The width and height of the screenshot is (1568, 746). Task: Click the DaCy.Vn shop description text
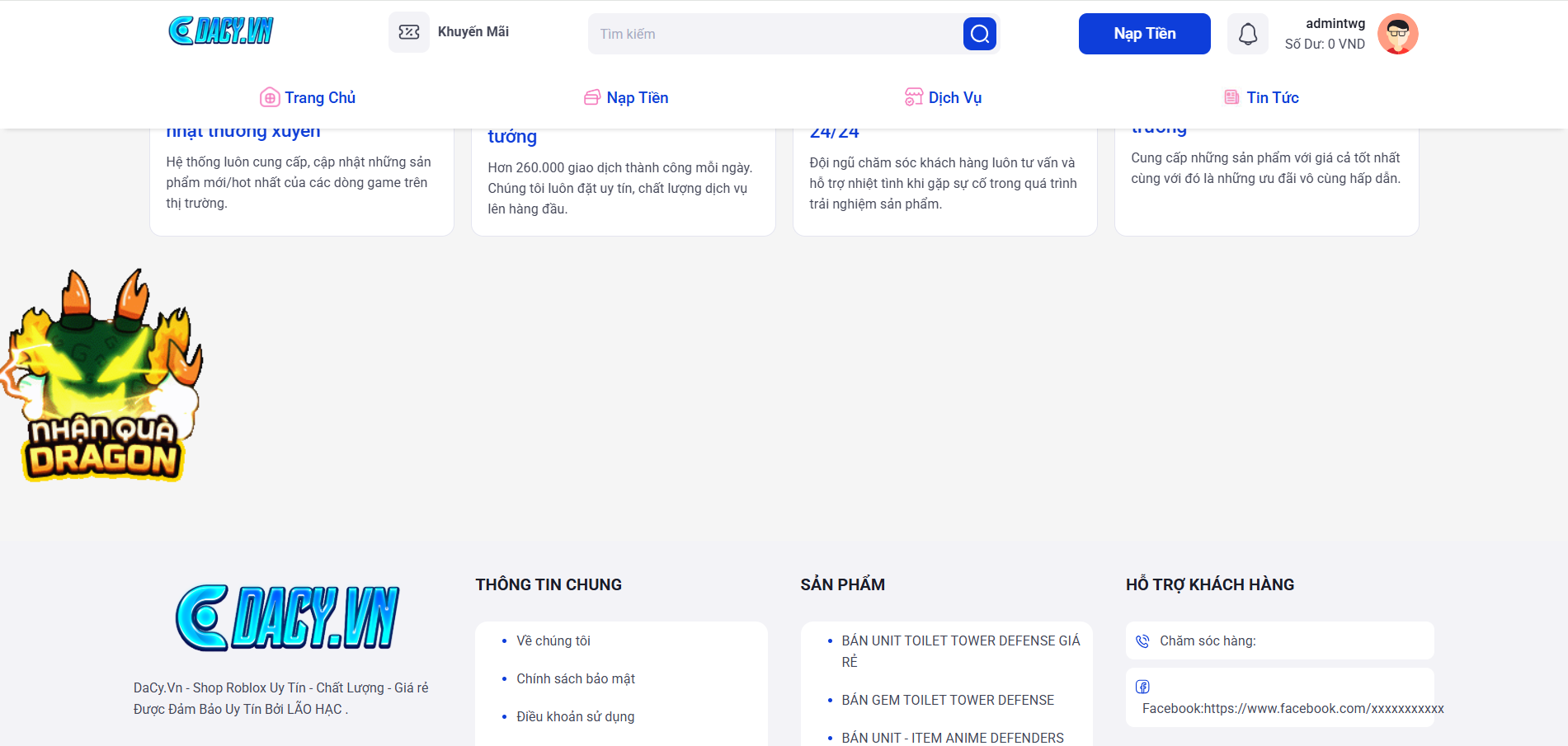click(281, 698)
